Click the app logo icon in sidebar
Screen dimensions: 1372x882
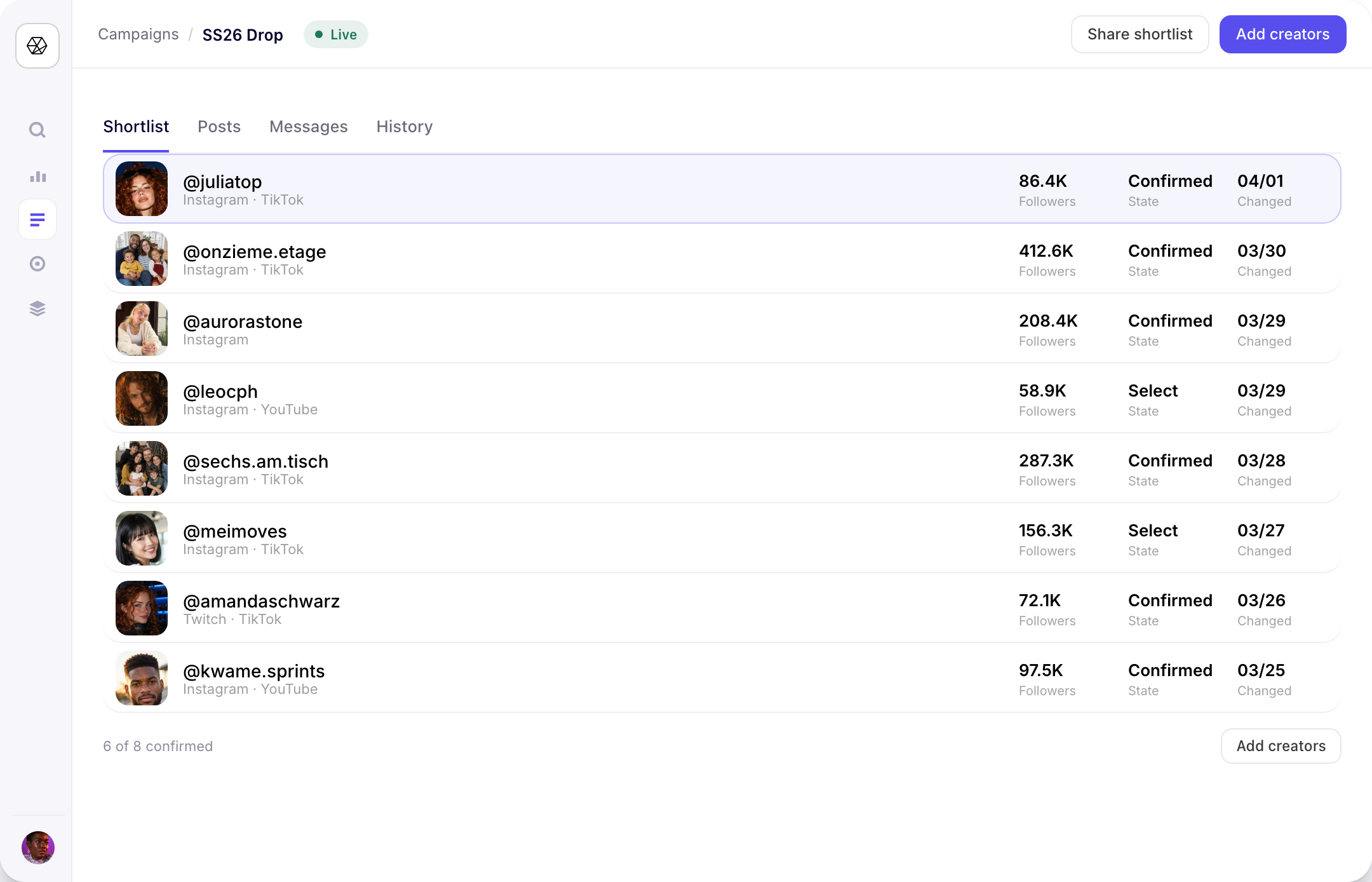click(x=37, y=46)
